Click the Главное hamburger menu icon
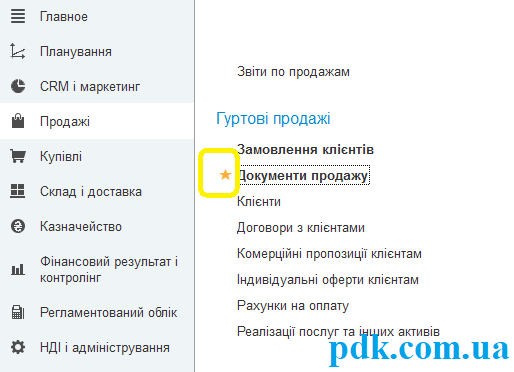514x372 pixels. pos(18,16)
